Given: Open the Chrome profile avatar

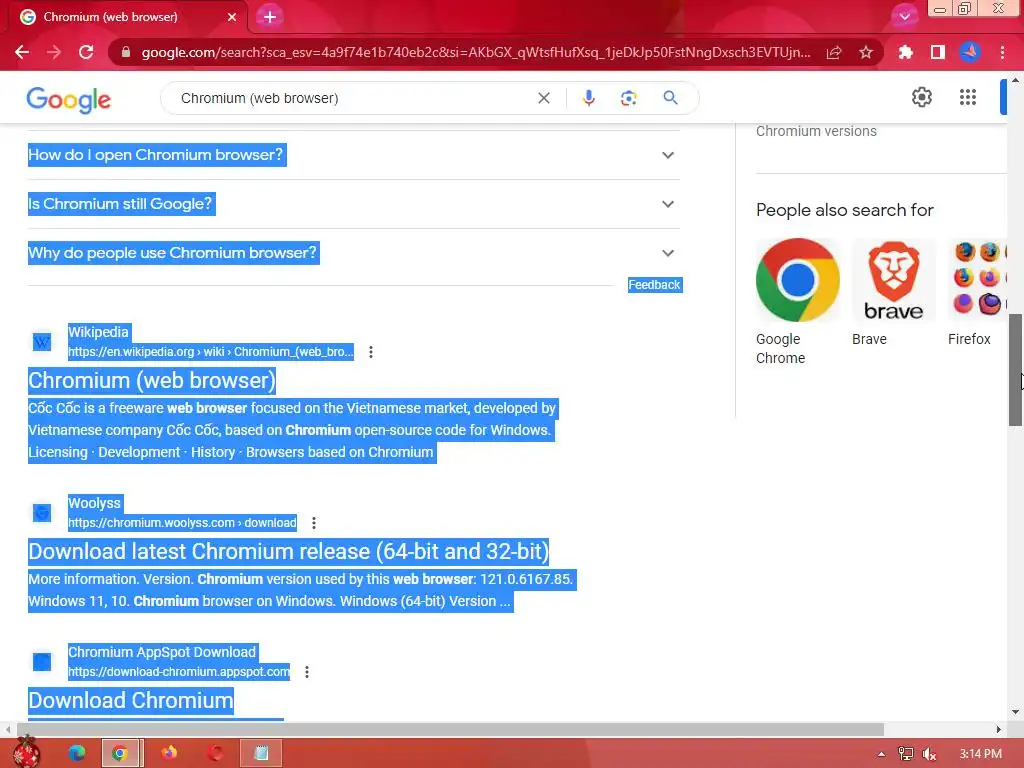Looking at the screenshot, I should tap(970, 52).
